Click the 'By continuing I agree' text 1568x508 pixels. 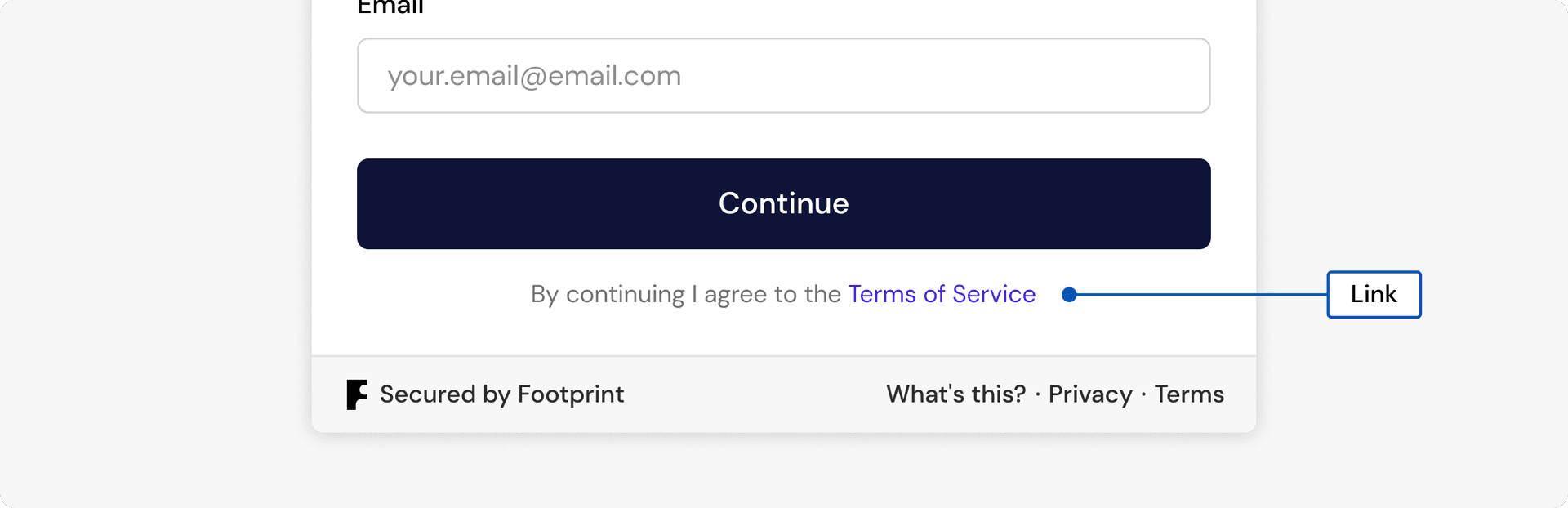tap(686, 294)
